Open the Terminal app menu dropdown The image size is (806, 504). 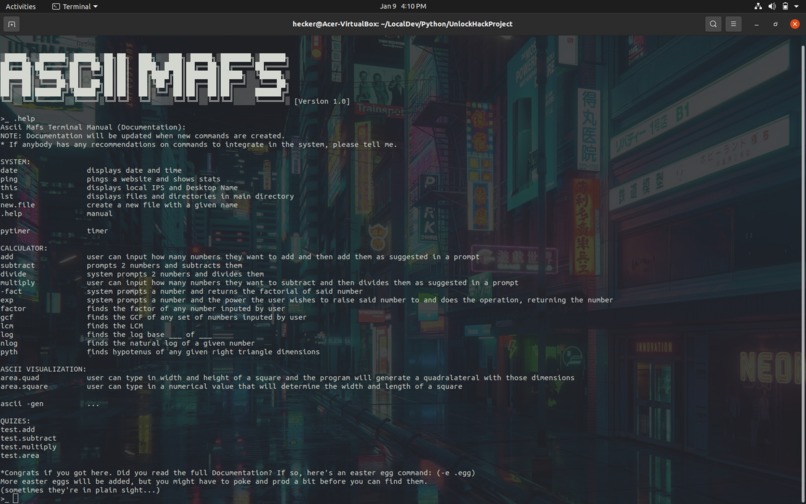click(x=75, y=6)
